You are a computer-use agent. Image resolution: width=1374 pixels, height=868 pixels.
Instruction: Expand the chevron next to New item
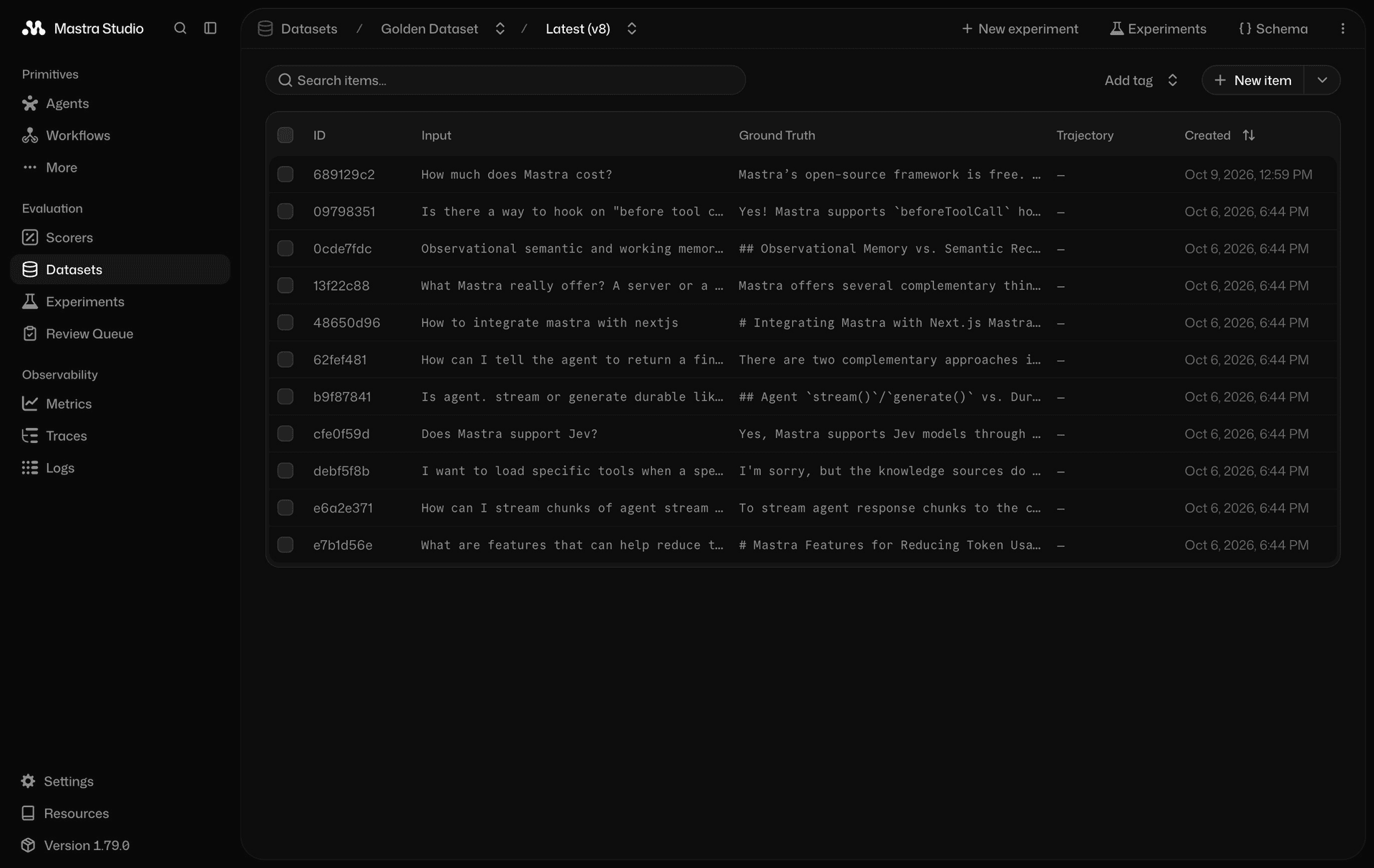pos(1322,80)
